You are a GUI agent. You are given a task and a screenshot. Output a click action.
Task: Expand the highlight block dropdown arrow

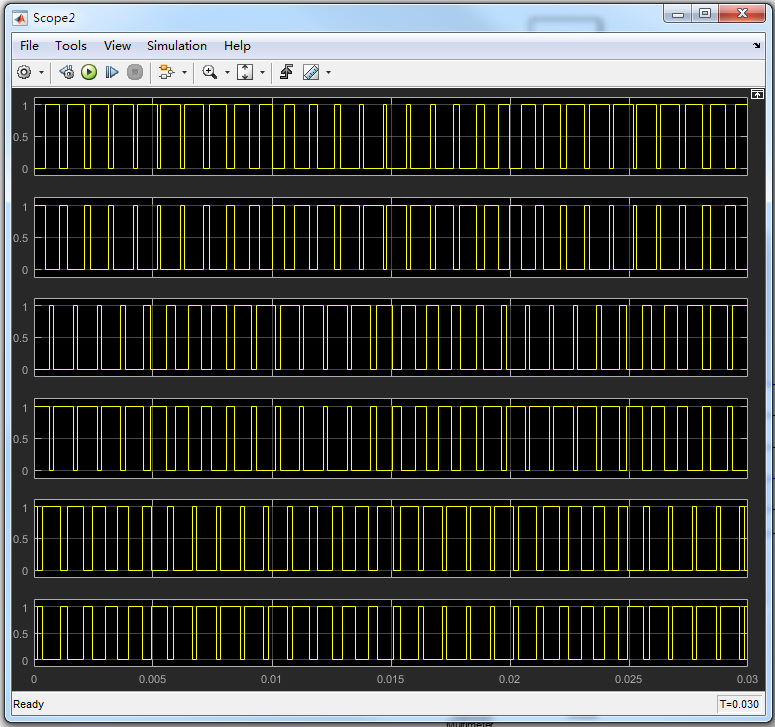[x=184, y=73]
